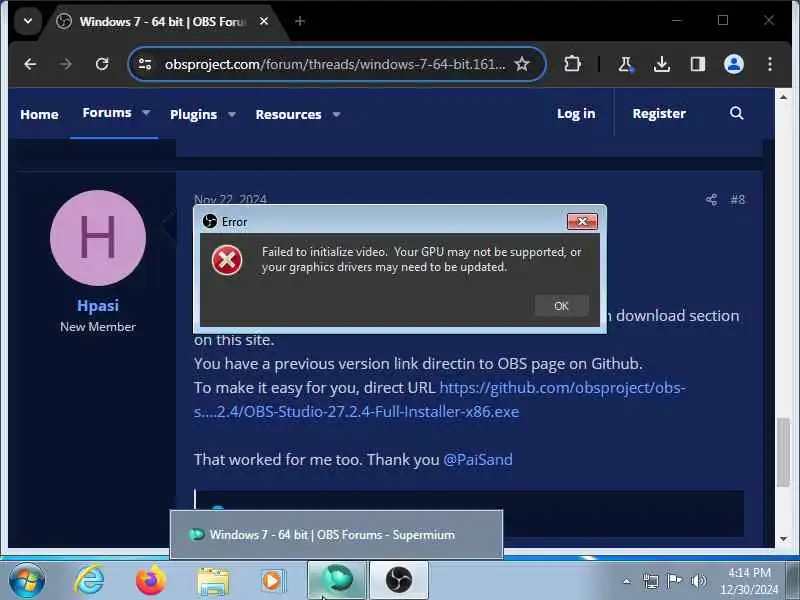The height and width of the screenshot is (600, 800).
Task: Click OK in the Error dialog
Action: (x=561, y=306)
